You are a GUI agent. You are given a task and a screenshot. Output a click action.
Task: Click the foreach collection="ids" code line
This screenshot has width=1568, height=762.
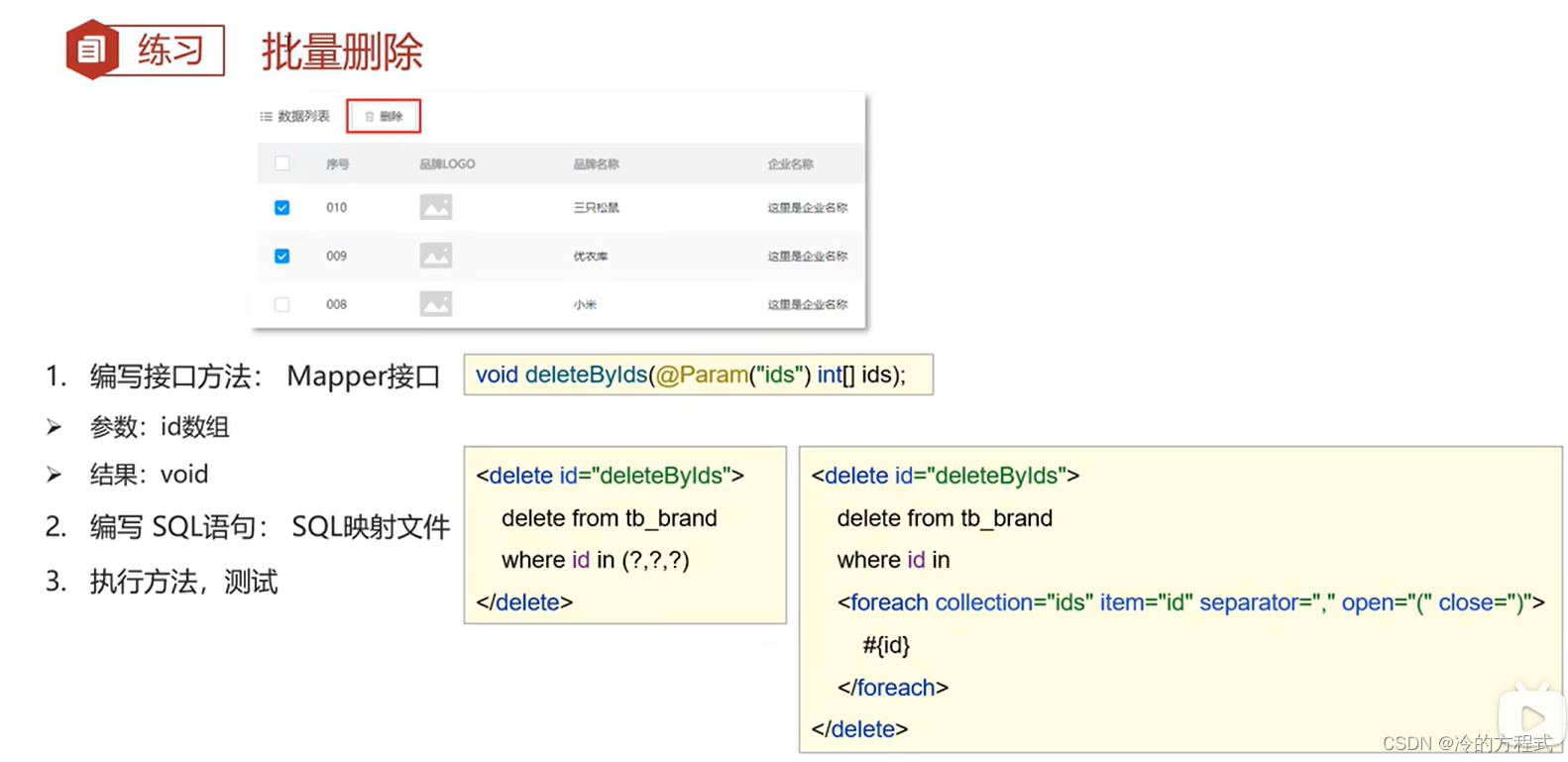click(1190, 602)
